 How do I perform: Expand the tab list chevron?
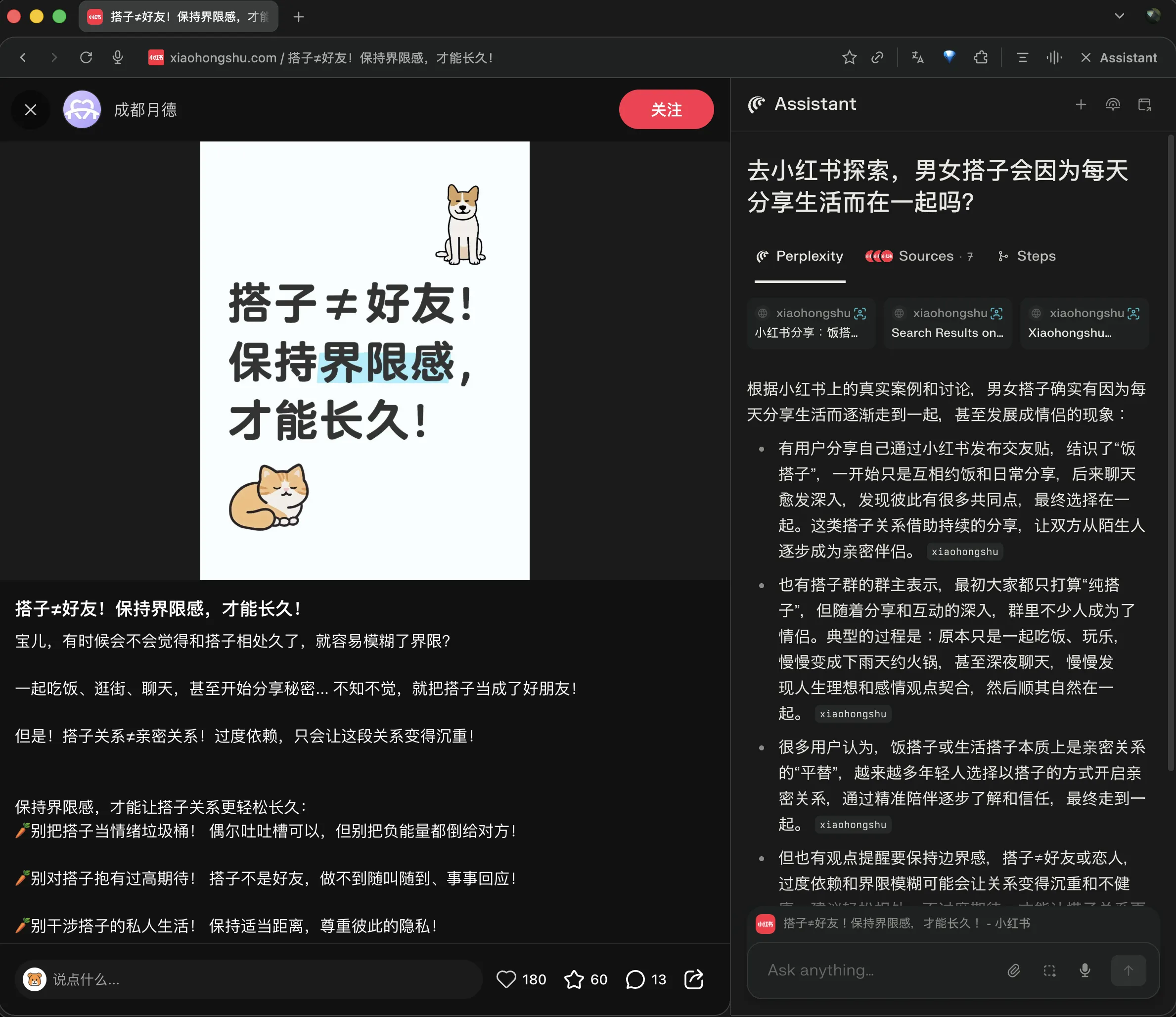[1119, 16]
